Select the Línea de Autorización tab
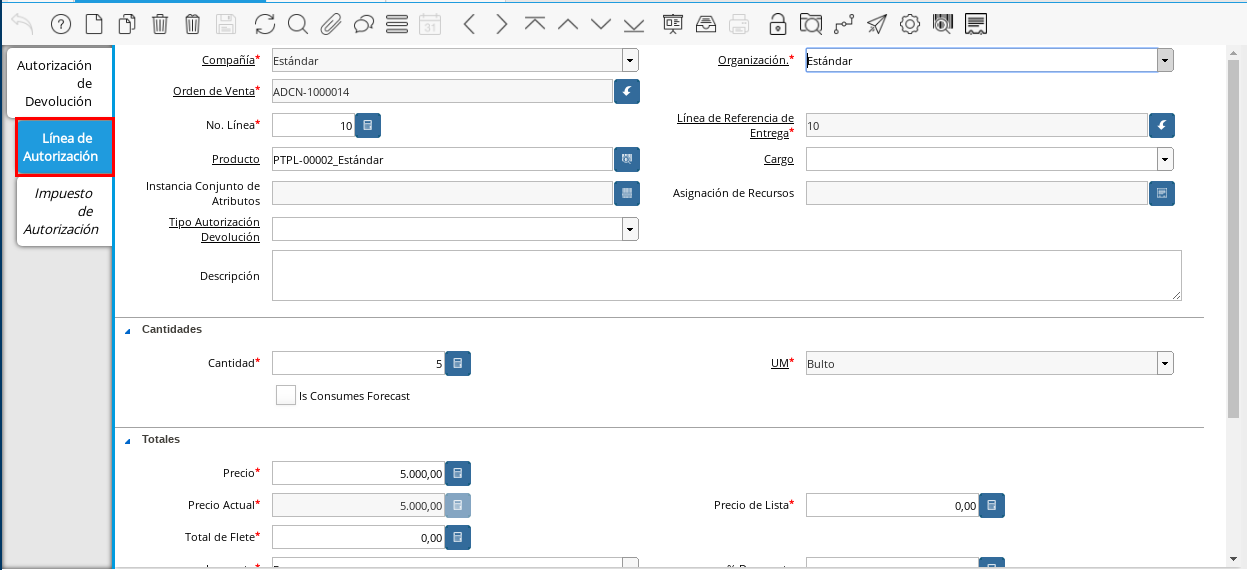 [64, 147]
